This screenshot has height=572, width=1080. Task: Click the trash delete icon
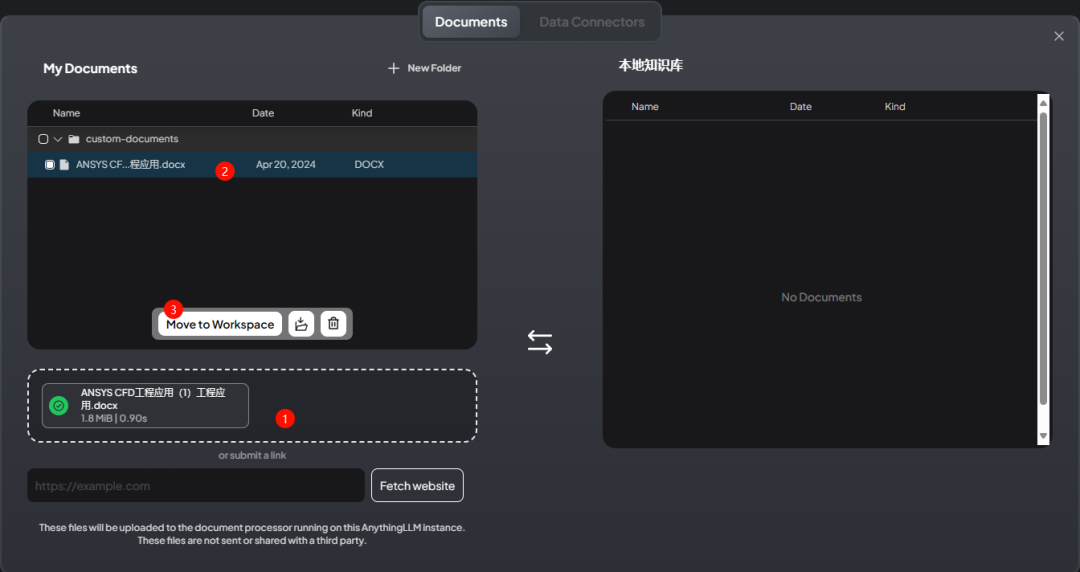334,324
